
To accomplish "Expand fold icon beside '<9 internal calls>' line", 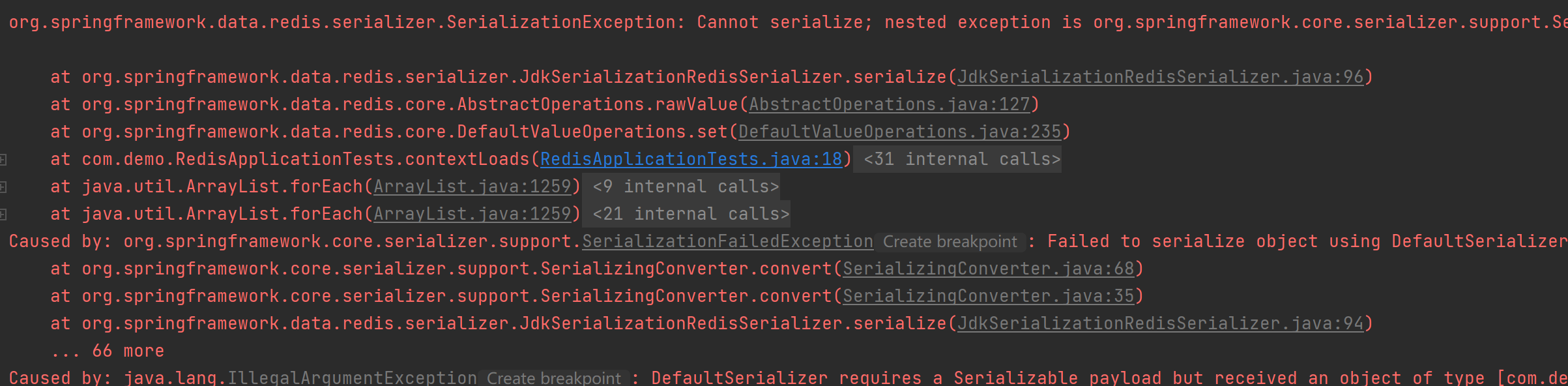I will (3, 187).
